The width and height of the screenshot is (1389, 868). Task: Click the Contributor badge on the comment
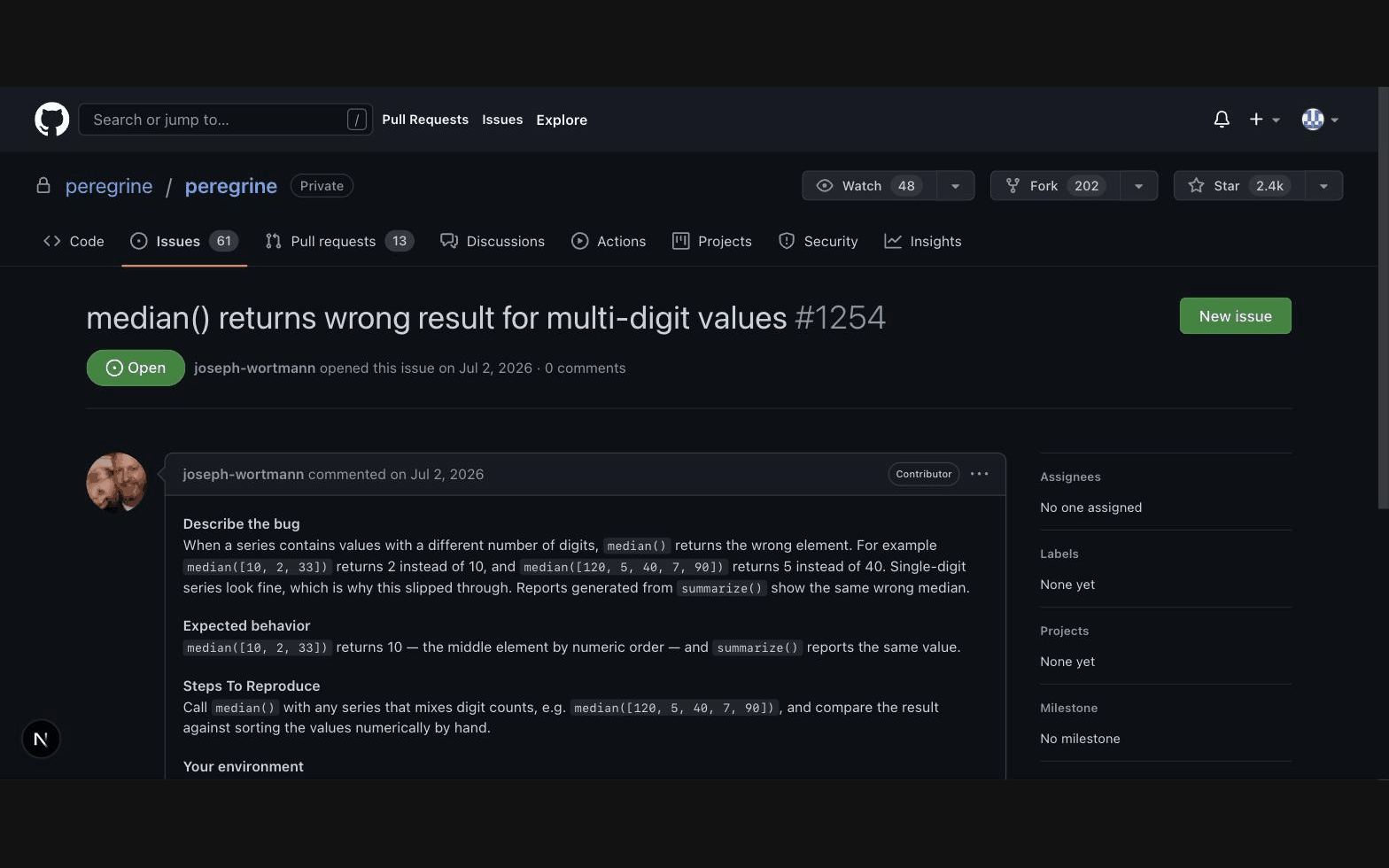tap(924, 474)
